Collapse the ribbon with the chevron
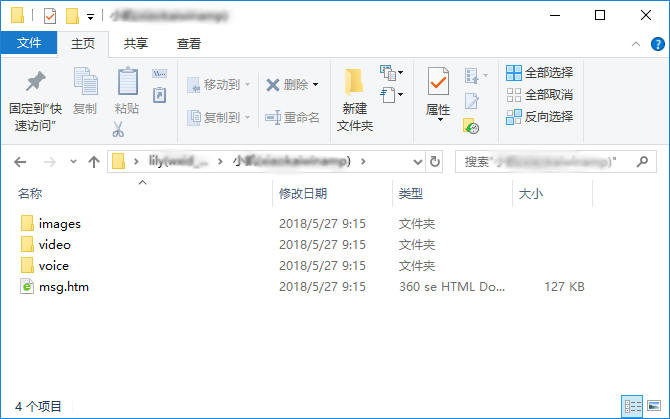 coord(636,44)
